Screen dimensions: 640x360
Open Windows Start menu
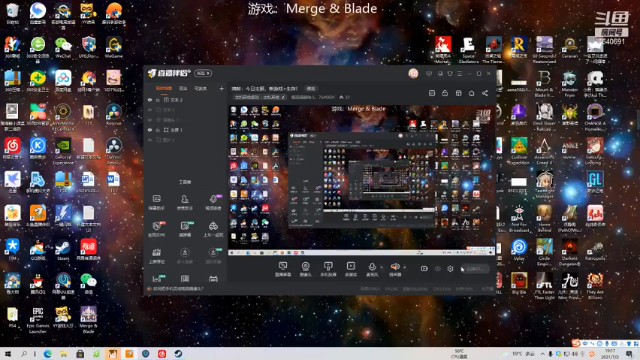[x=7, y=354]
